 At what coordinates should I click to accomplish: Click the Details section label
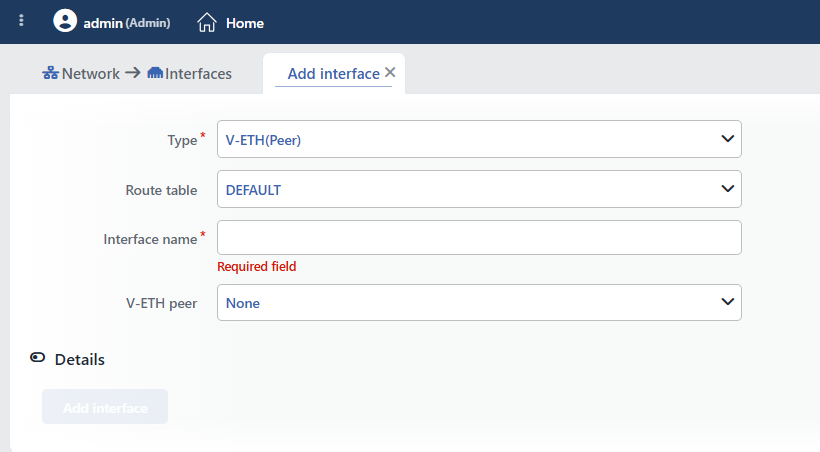[x=79, y=359]
